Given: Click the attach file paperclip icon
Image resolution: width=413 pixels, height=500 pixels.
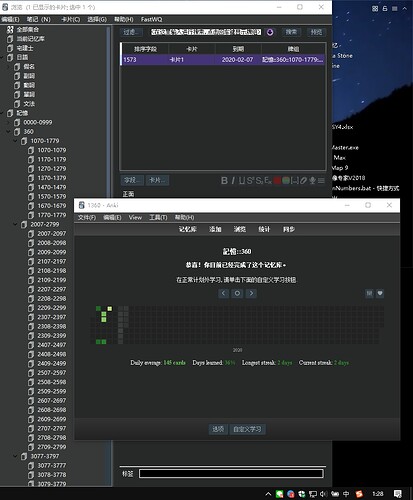Looking at the screenshot, I should [303, 180].
